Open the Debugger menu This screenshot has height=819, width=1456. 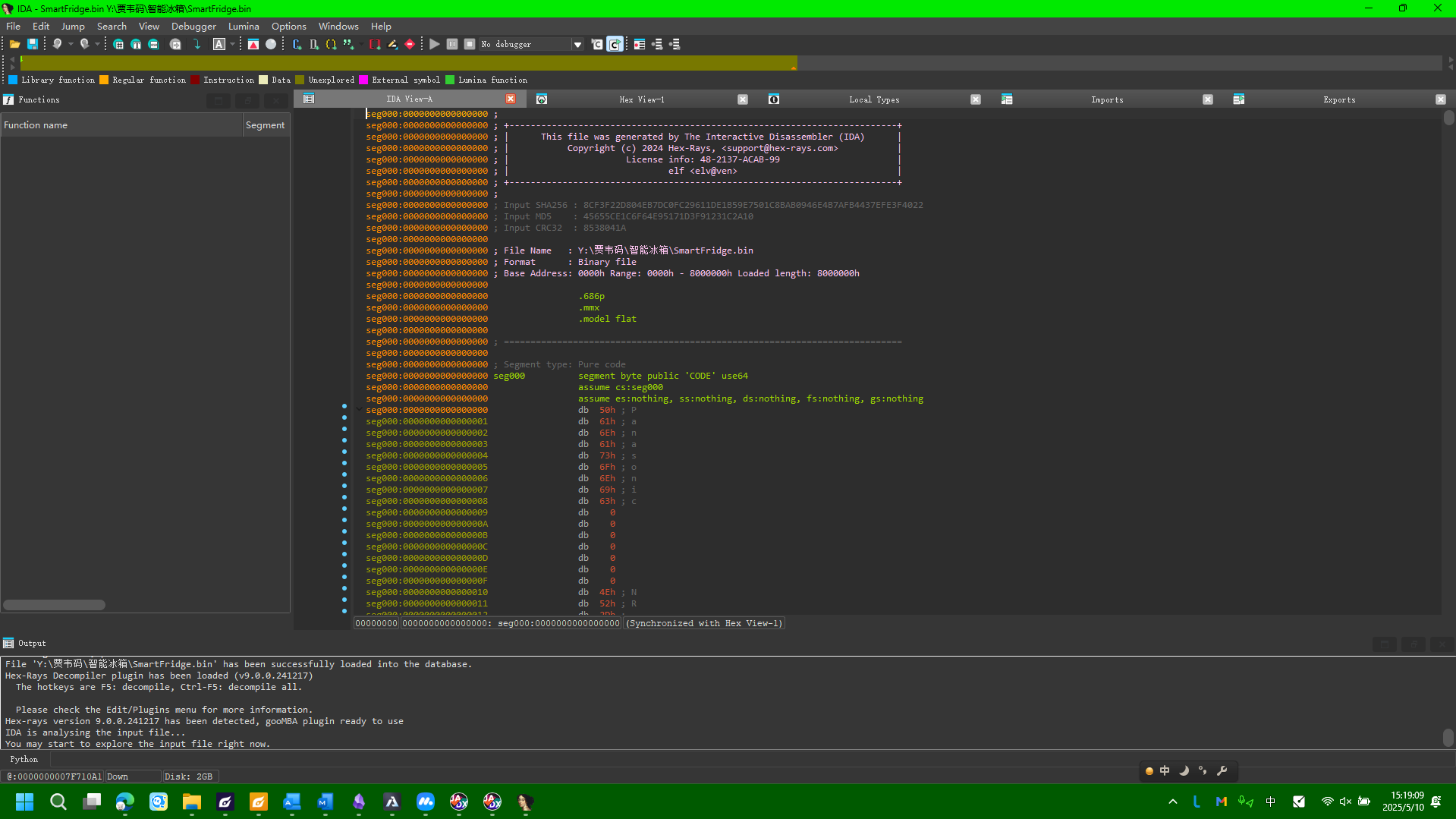[x=193, y=26]
